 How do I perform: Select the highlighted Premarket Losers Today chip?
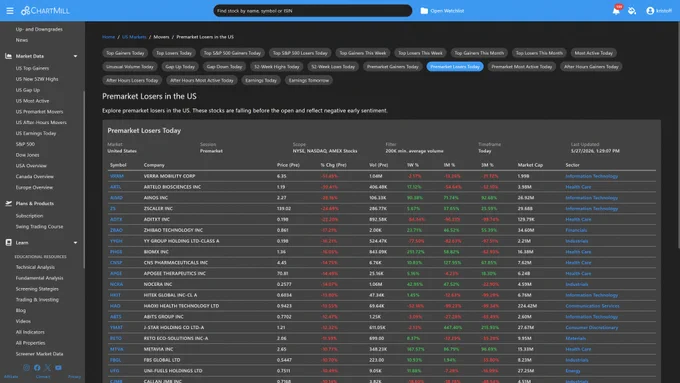click(455, 66)
